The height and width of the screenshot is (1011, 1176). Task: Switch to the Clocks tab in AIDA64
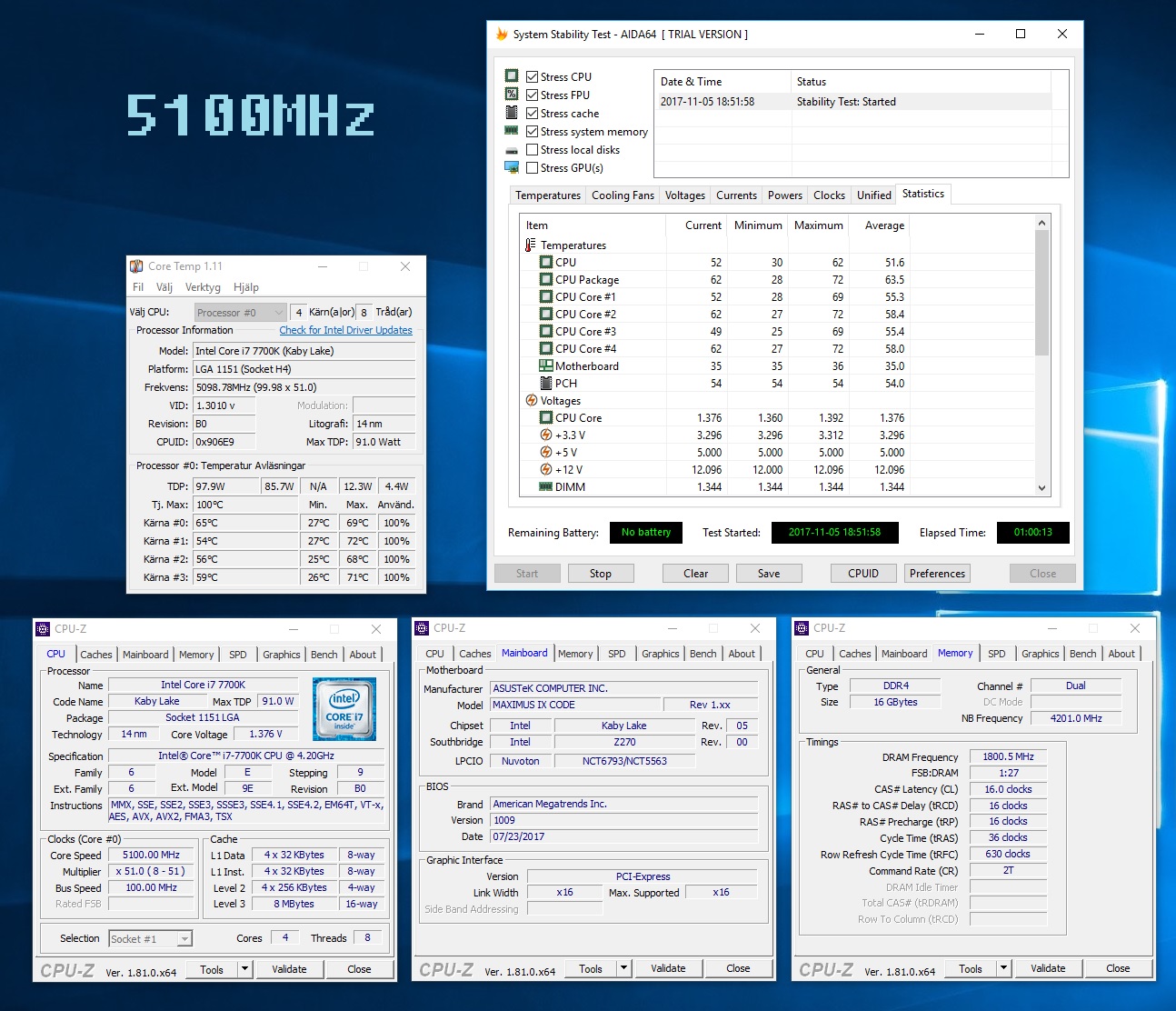pos(829,195)
